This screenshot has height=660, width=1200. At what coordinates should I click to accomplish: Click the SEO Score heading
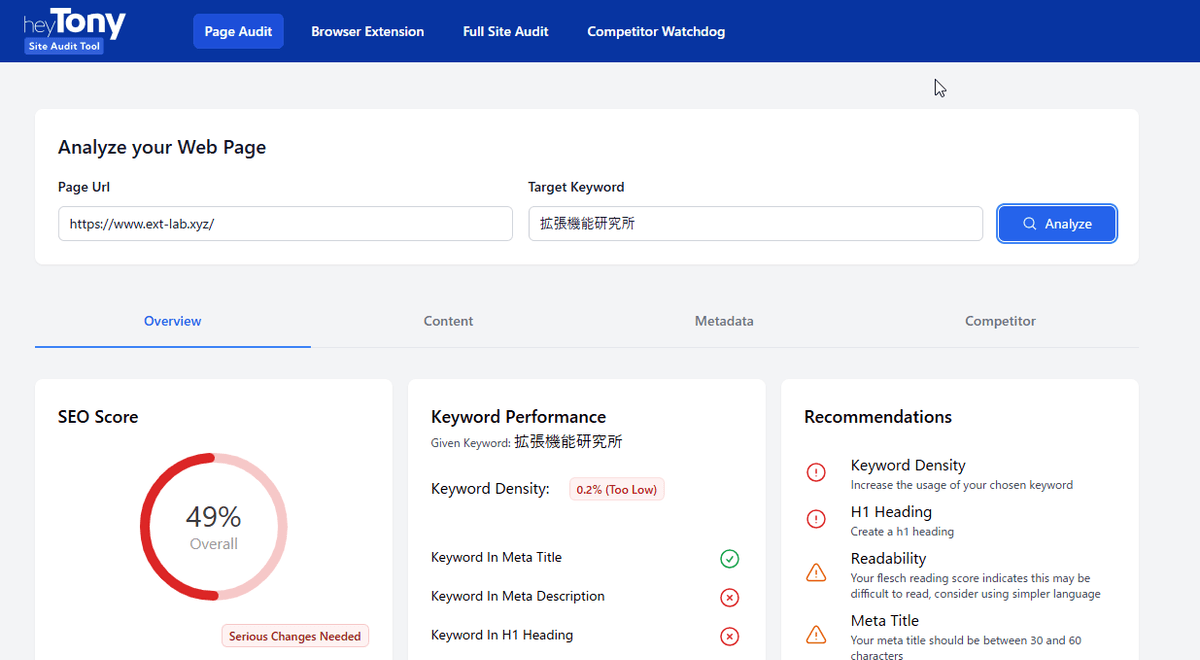coord(98,417)
